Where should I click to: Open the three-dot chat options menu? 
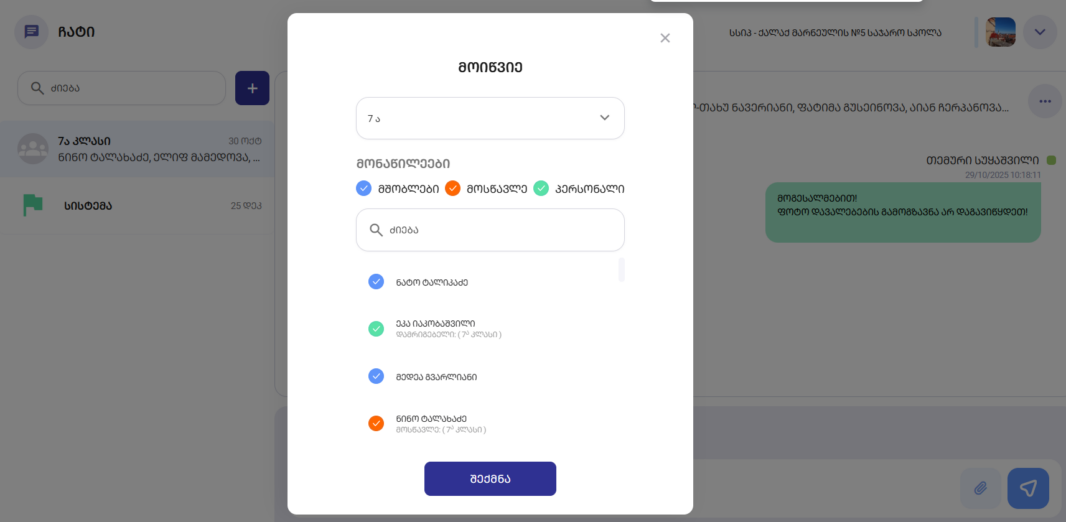1045,101
